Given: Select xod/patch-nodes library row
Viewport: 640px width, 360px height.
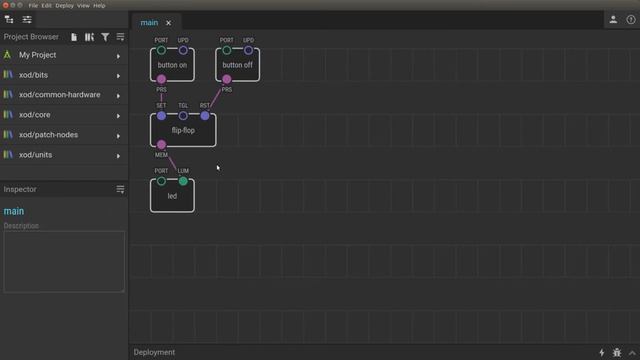Looking at the screenshot, I should pos(64,135).
